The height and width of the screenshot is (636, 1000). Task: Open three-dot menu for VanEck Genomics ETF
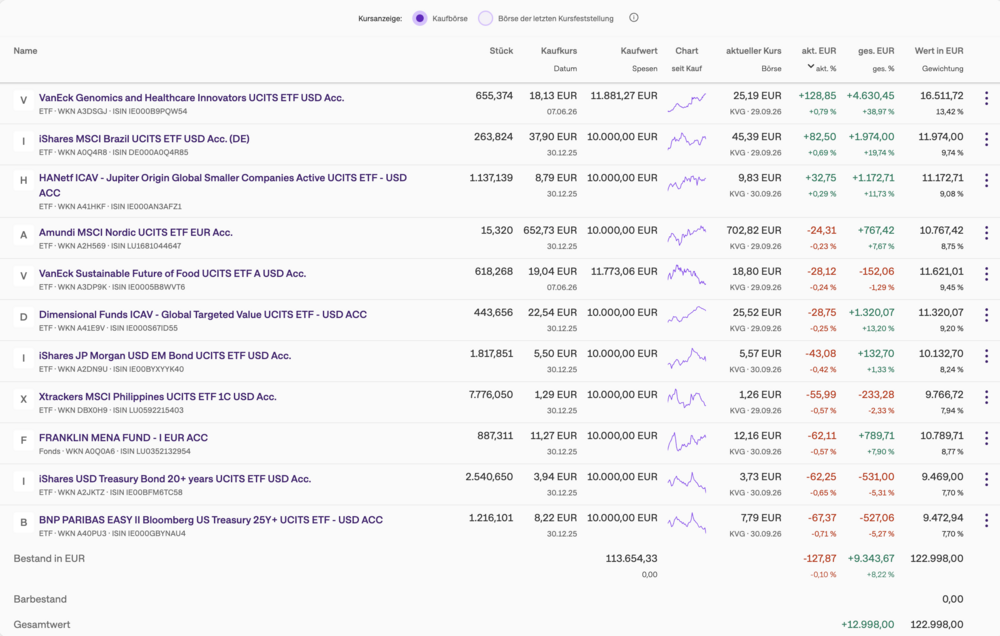click(x=986, y=98)
